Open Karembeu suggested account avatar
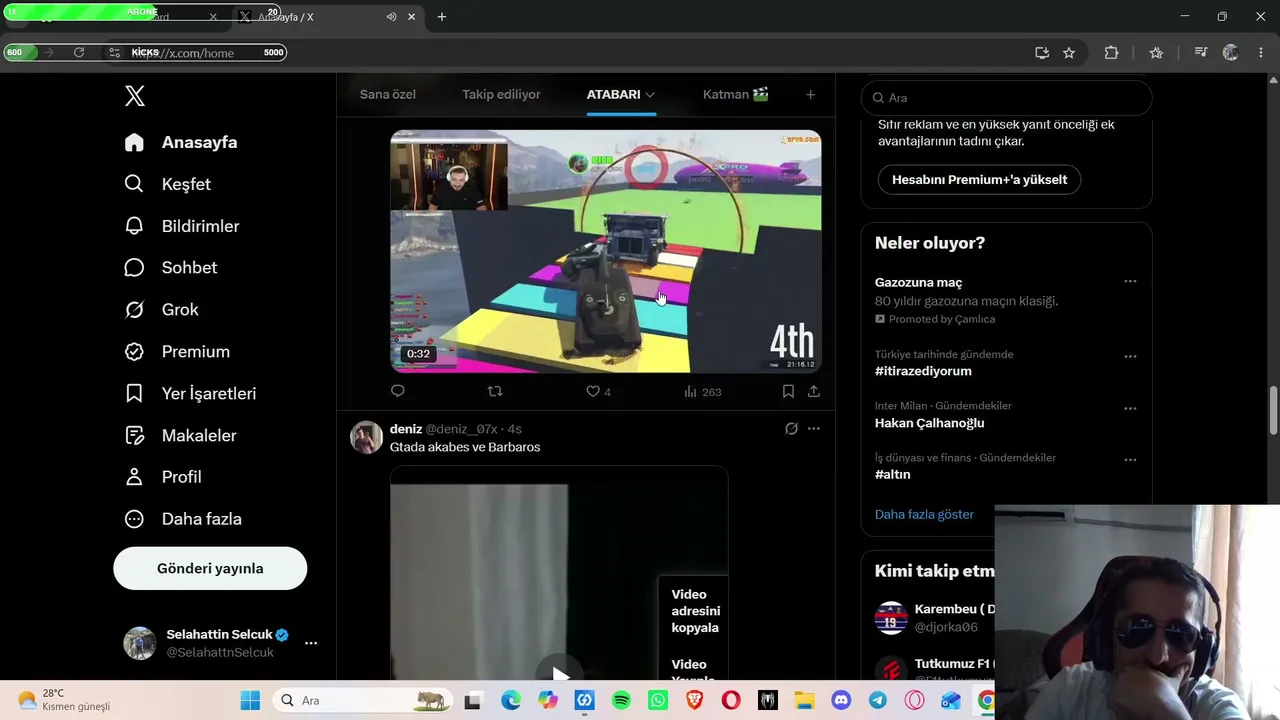The image size is (1280, 720). pyautogui.click(x=891, y=618)
